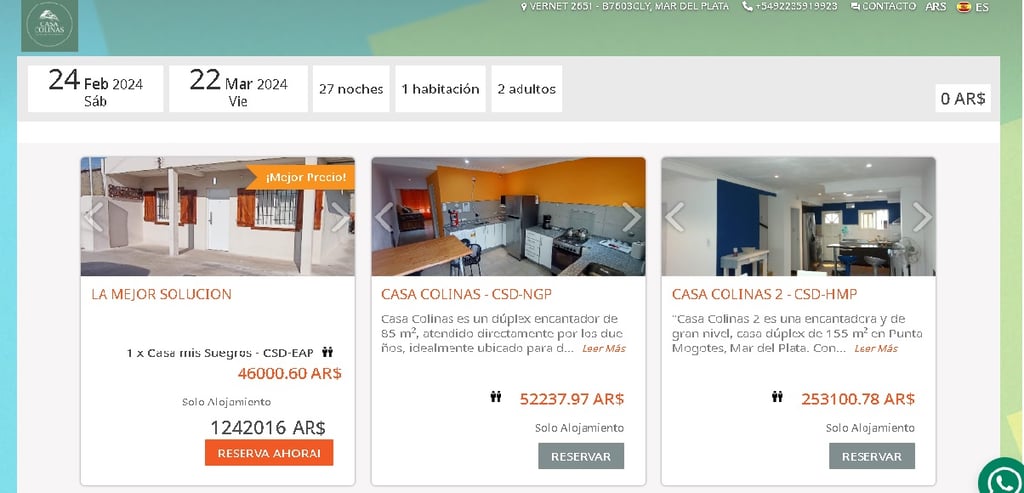Change check-out date 22 Mar 2024

pos(238,89)
